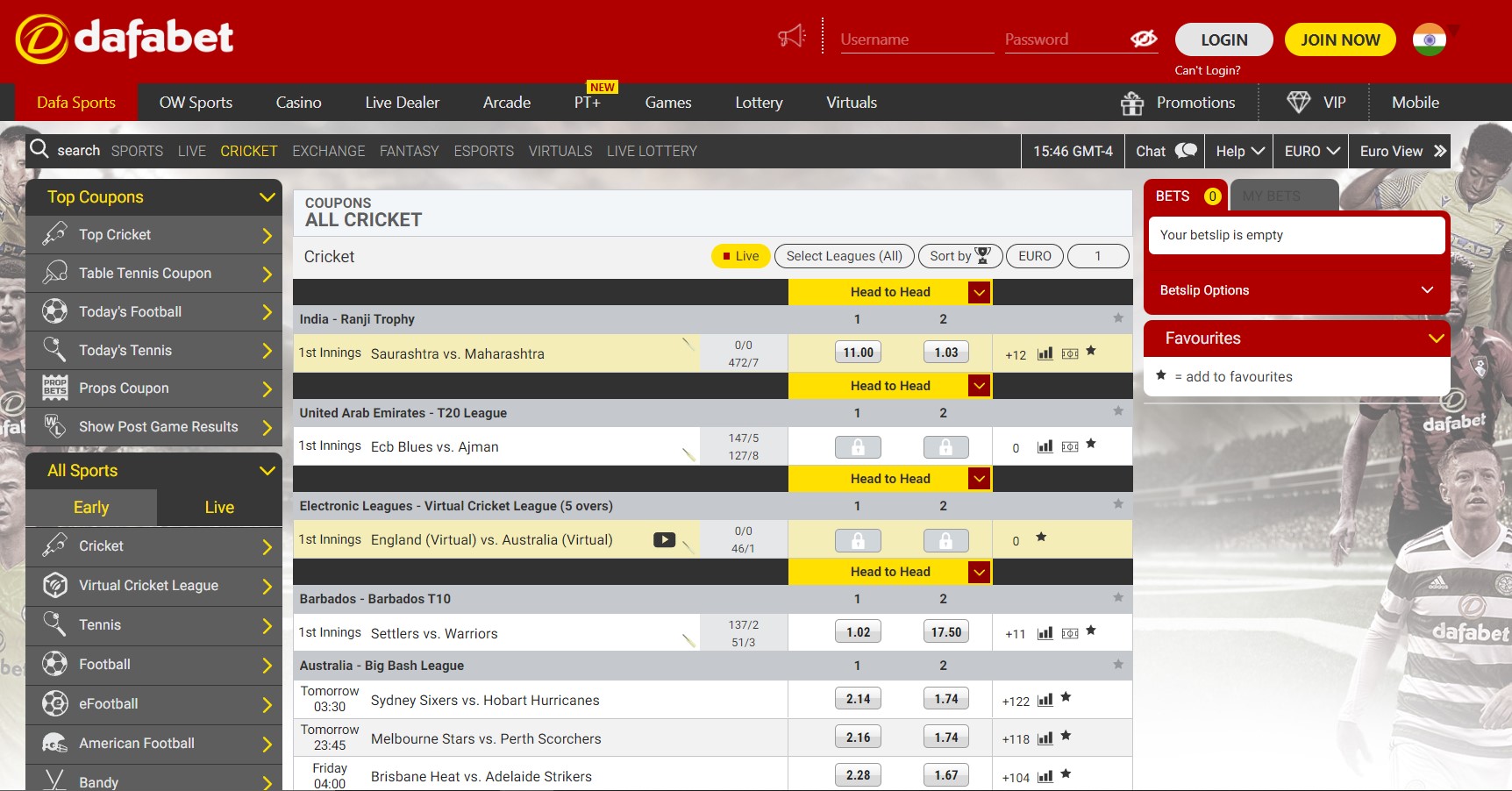1512x791 pixels.
Task: Open stats chart for Melbourne Stars match
Action: 1045,738
